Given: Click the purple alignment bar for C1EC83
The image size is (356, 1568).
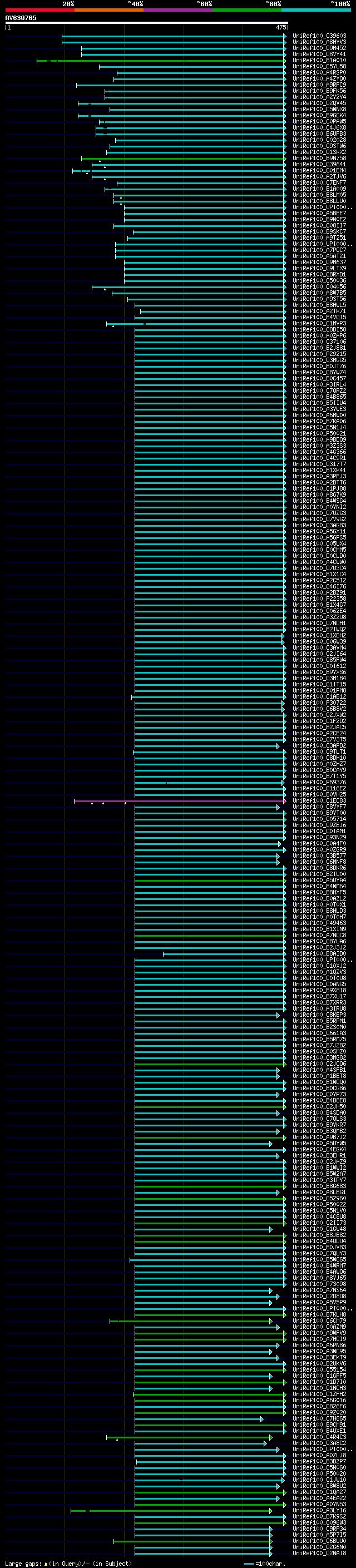Looking at the screenshot, I should tap(180, 801).
